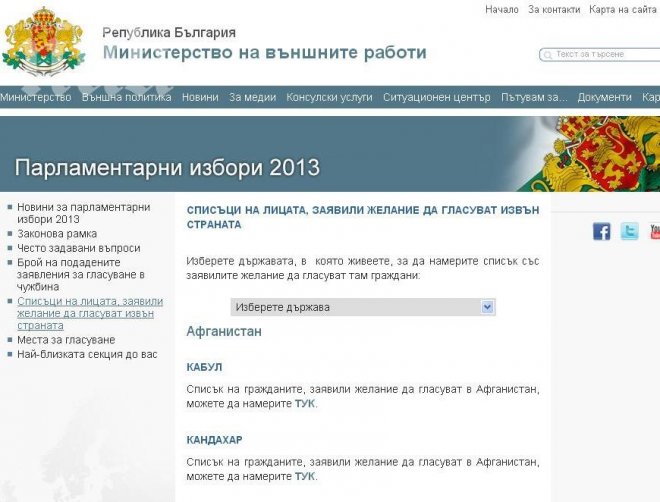Click the 'КАНДАХАР' section heading
This screenshot has height=502, width=660.
click(x=214, y=440)
